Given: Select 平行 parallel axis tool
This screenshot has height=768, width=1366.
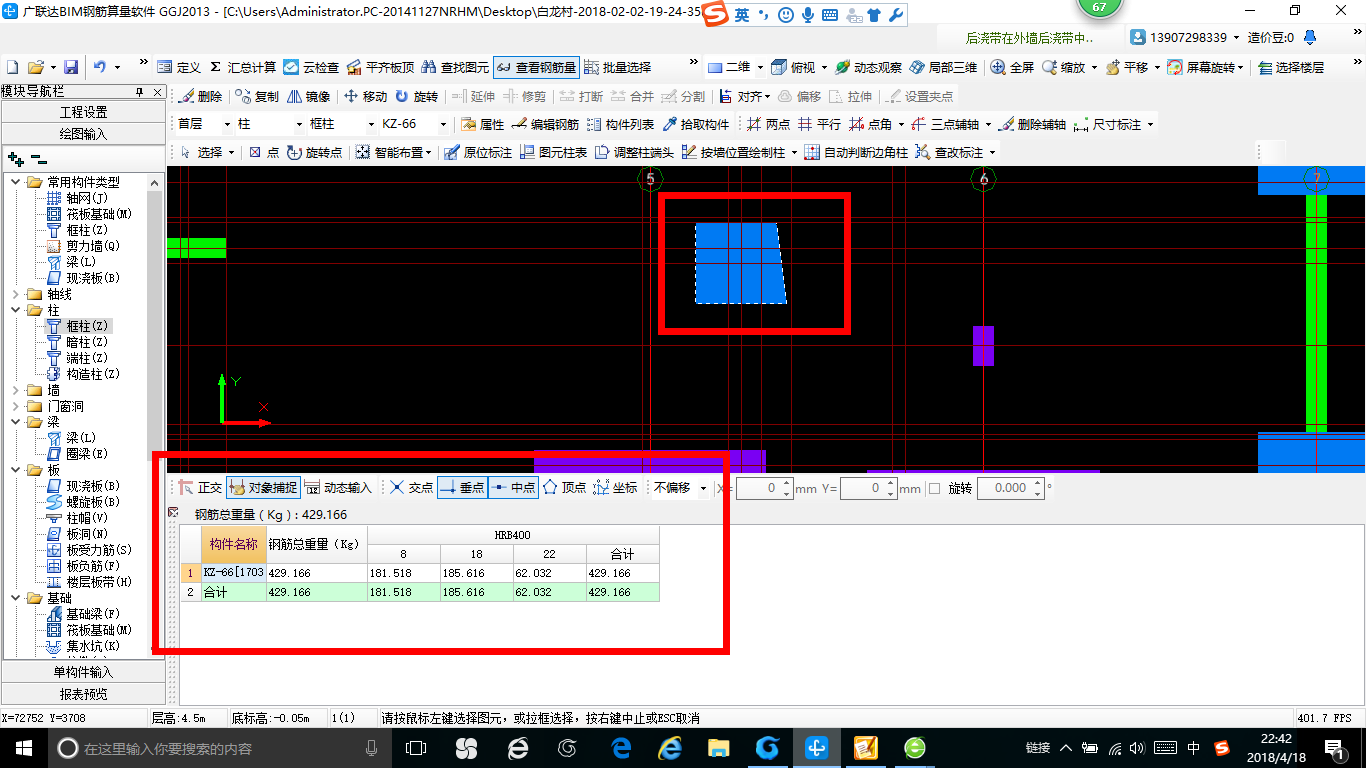Looking at the screenshot, I should click(819, 125).
